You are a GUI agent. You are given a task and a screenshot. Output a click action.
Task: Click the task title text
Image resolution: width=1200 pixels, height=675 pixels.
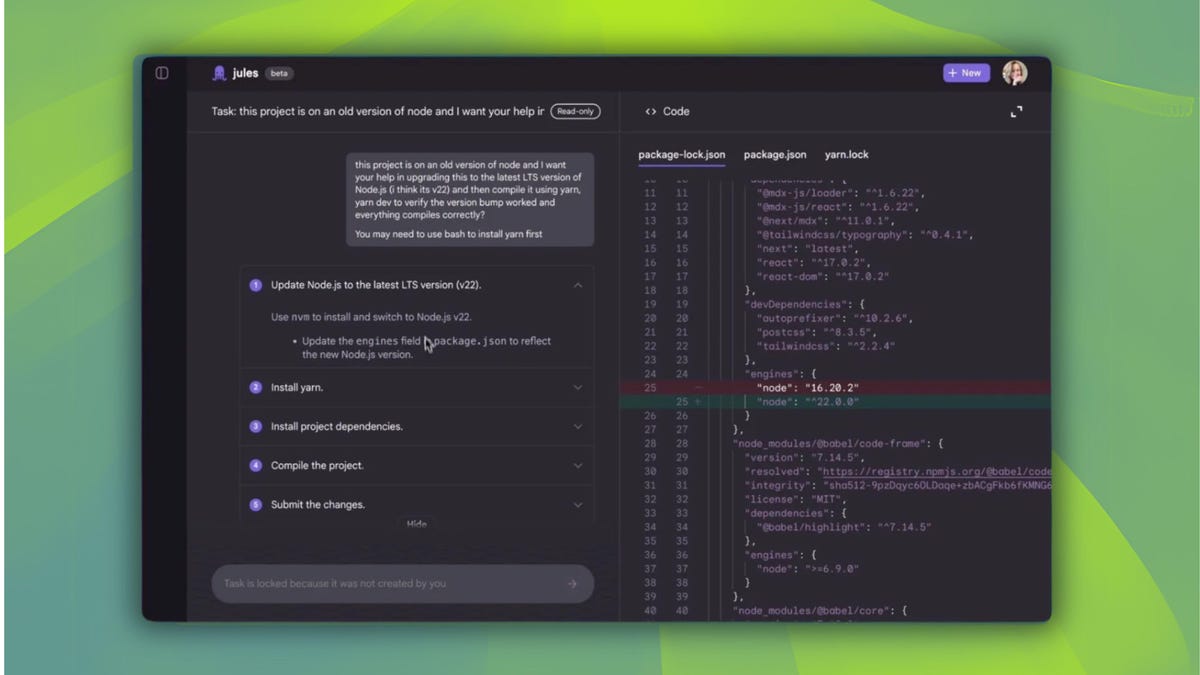[x=378, y=112]
